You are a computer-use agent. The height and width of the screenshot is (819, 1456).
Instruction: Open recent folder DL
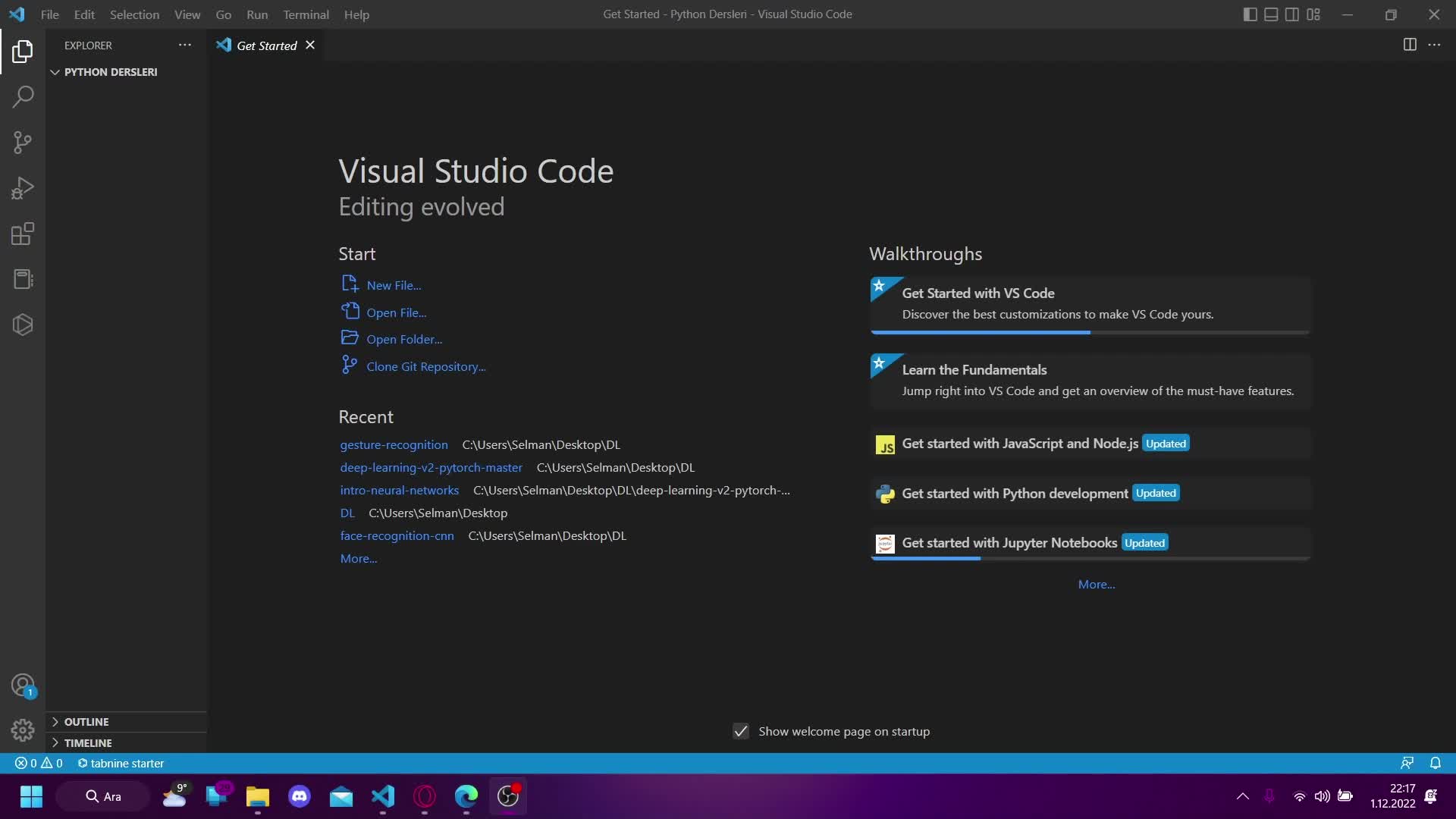tap(347, 513)
